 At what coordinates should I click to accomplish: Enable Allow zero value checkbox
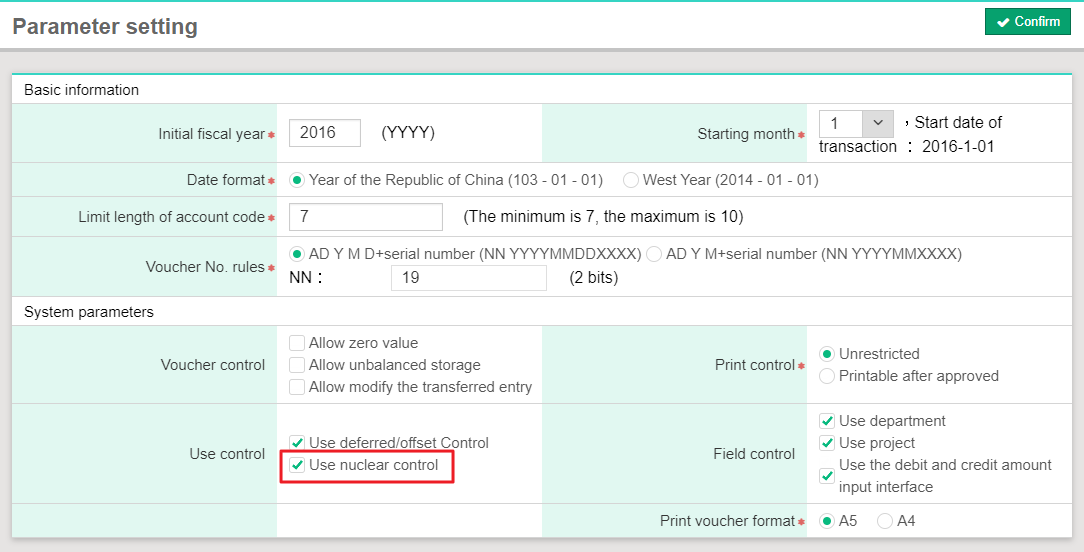tap(297, 343)
